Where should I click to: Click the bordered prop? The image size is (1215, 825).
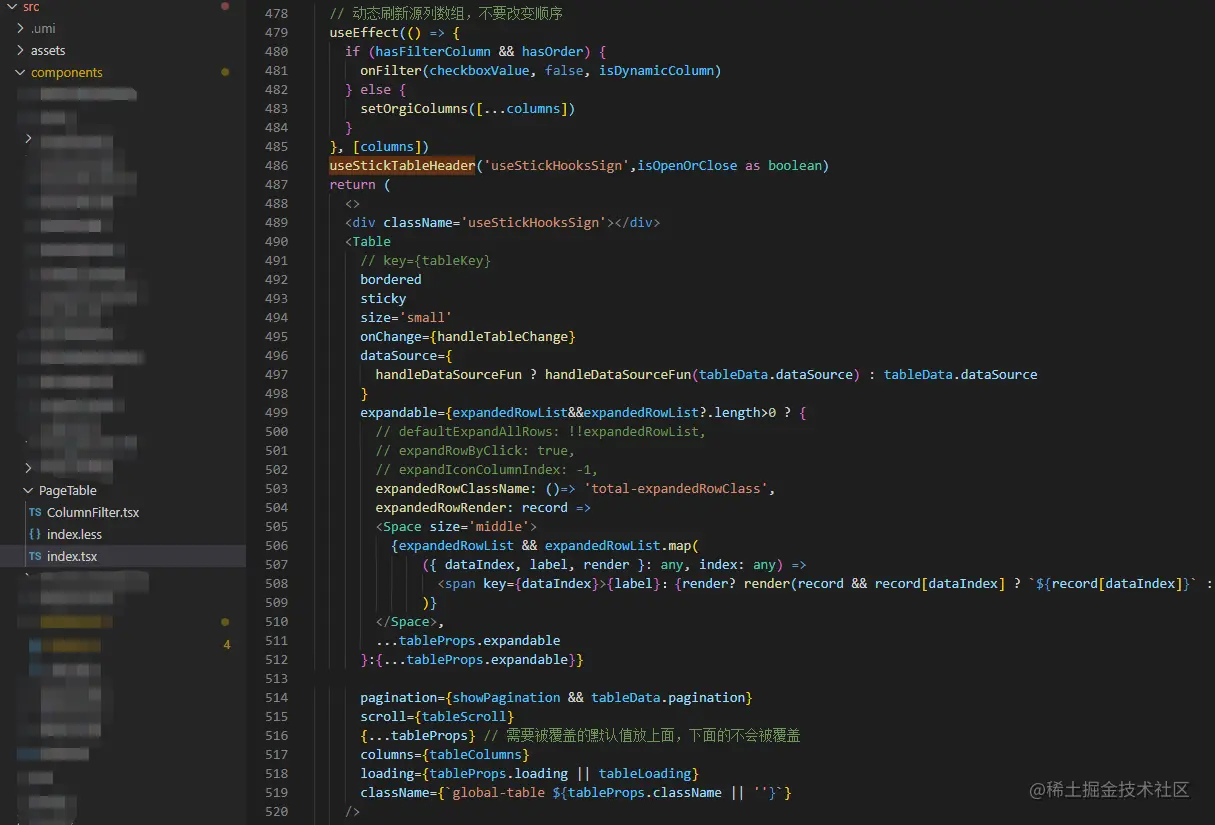391,279
